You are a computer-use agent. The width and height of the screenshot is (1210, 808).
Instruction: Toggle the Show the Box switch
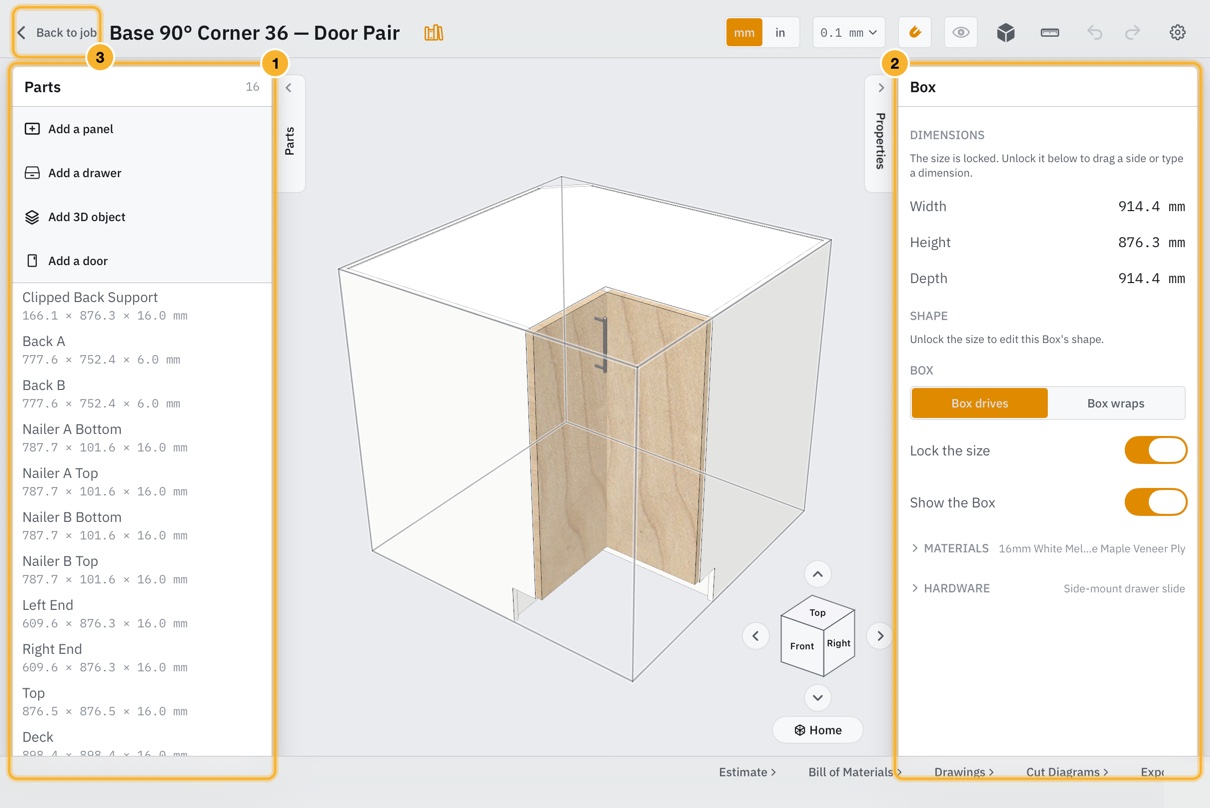click(1156, 502)
